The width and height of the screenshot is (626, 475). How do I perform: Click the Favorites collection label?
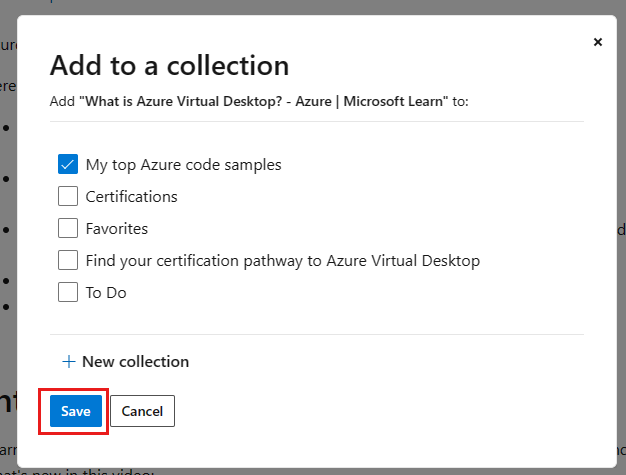pyautogui.click(x=116, y=228)
